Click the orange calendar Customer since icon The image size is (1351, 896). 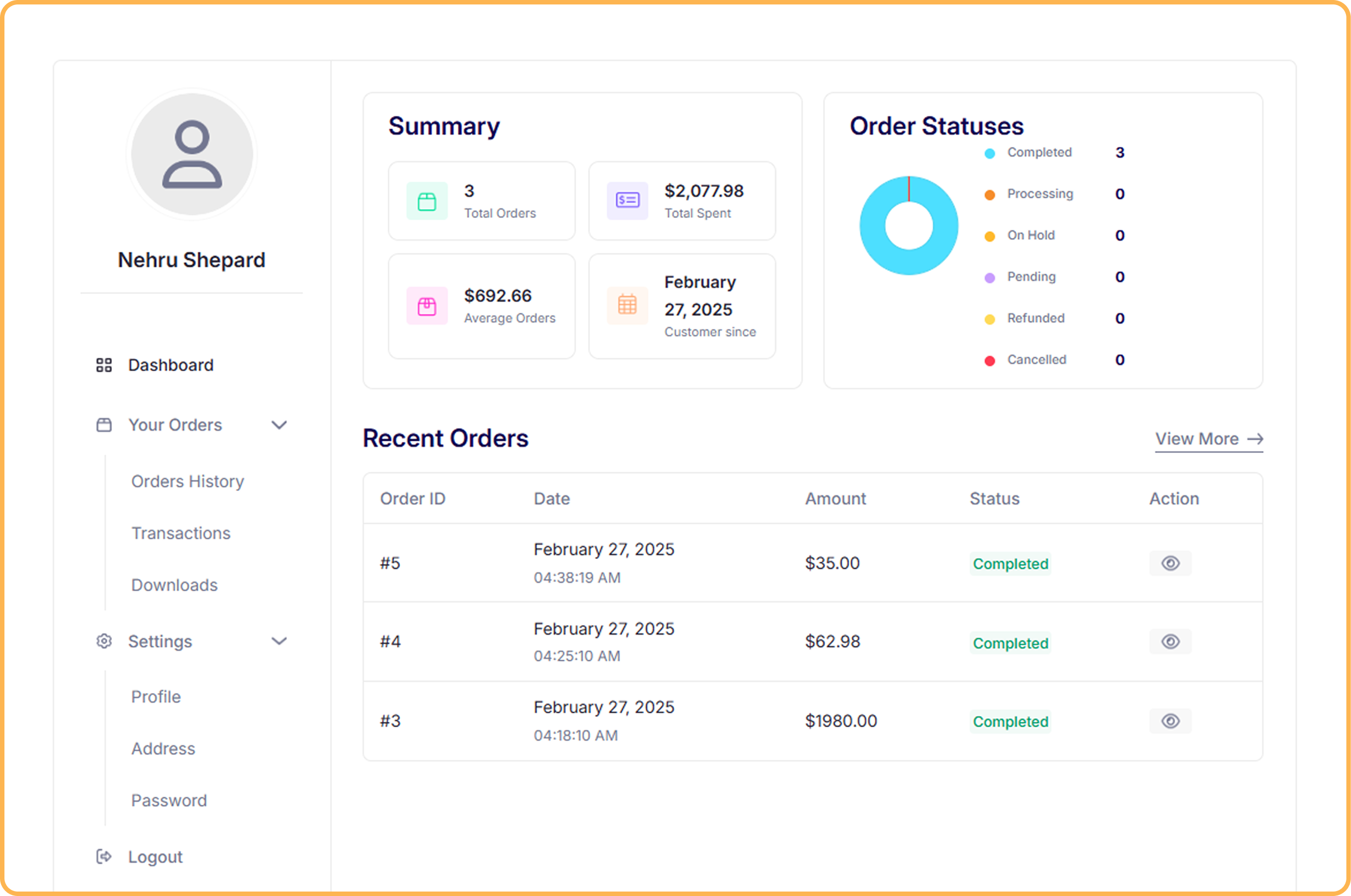[x=627, y=305]
